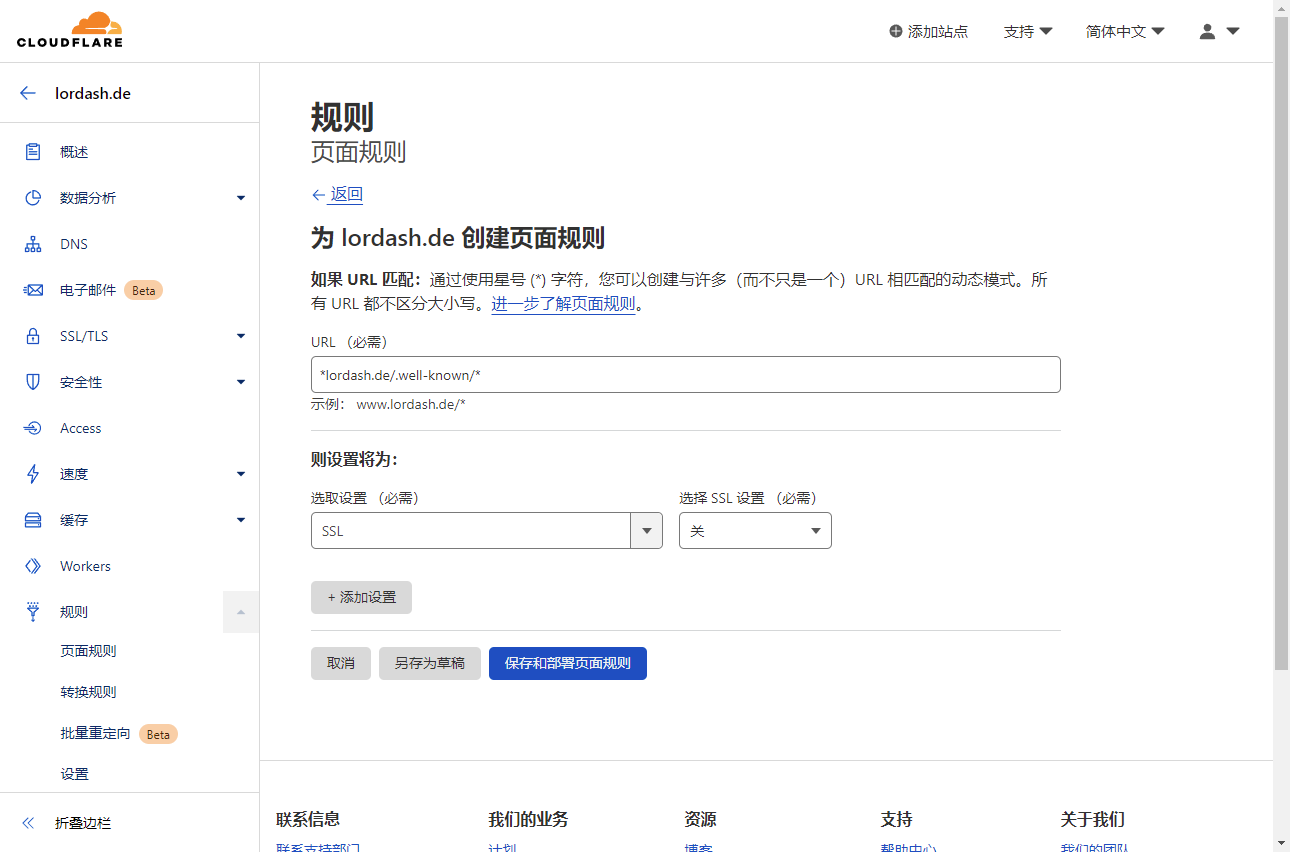Click the back arrow beside lordash.de
The width and height of the screenshot is (1290, 852).
click(28, 93)
